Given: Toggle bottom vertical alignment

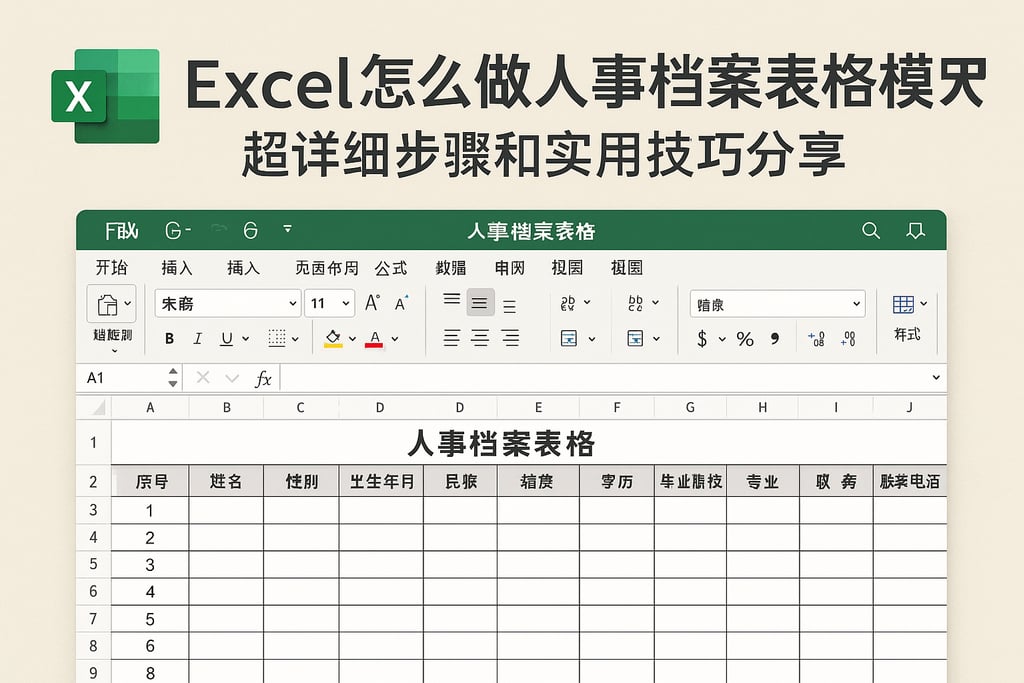Looking at the screenshot, I should point(511,302).
